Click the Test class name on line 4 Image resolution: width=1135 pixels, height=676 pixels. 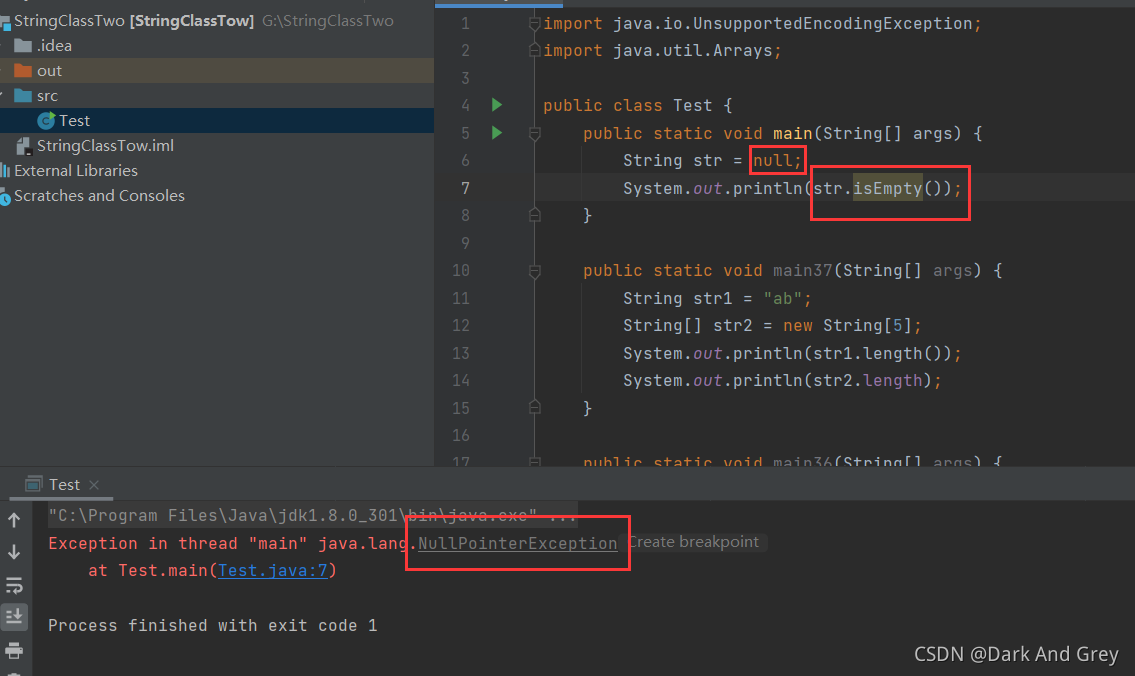click(x=693, y=106)
